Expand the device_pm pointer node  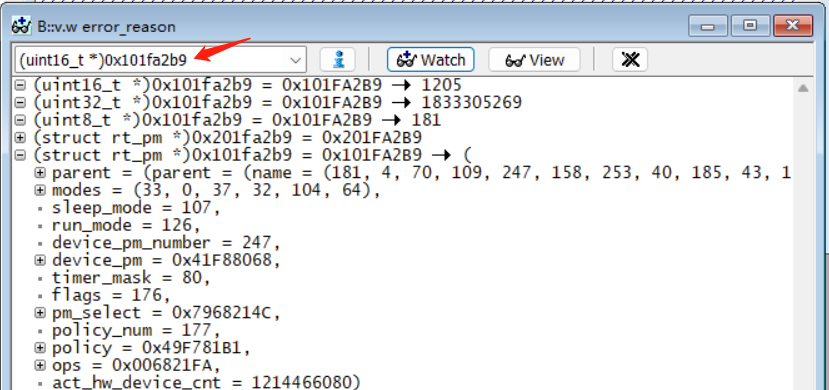click(40, 260)
